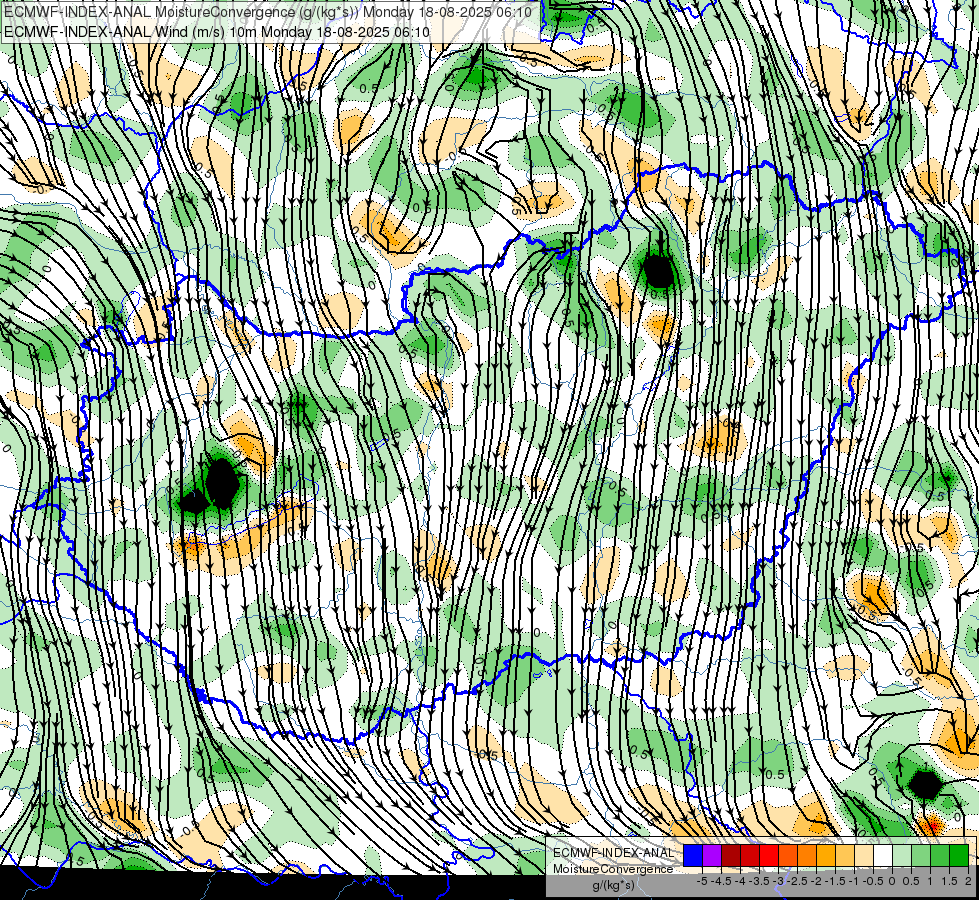Image resolution: width=979 pixels, height=900 pixels.
Task: Click the 'g/(kg*s)' unit label in legend
Action: click(x=613, y=885)
